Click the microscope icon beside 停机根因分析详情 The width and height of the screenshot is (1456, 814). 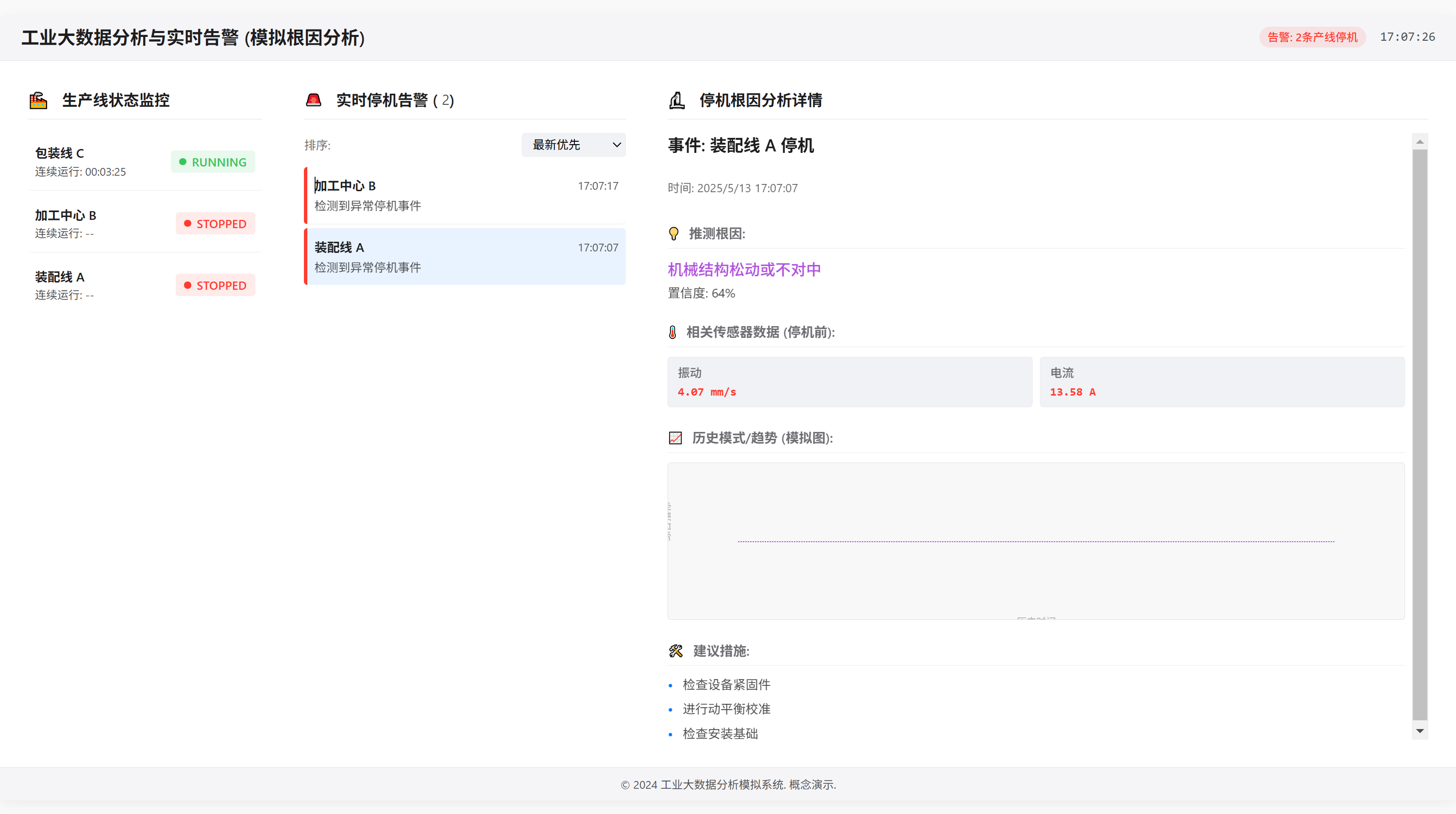coord(677,100)
